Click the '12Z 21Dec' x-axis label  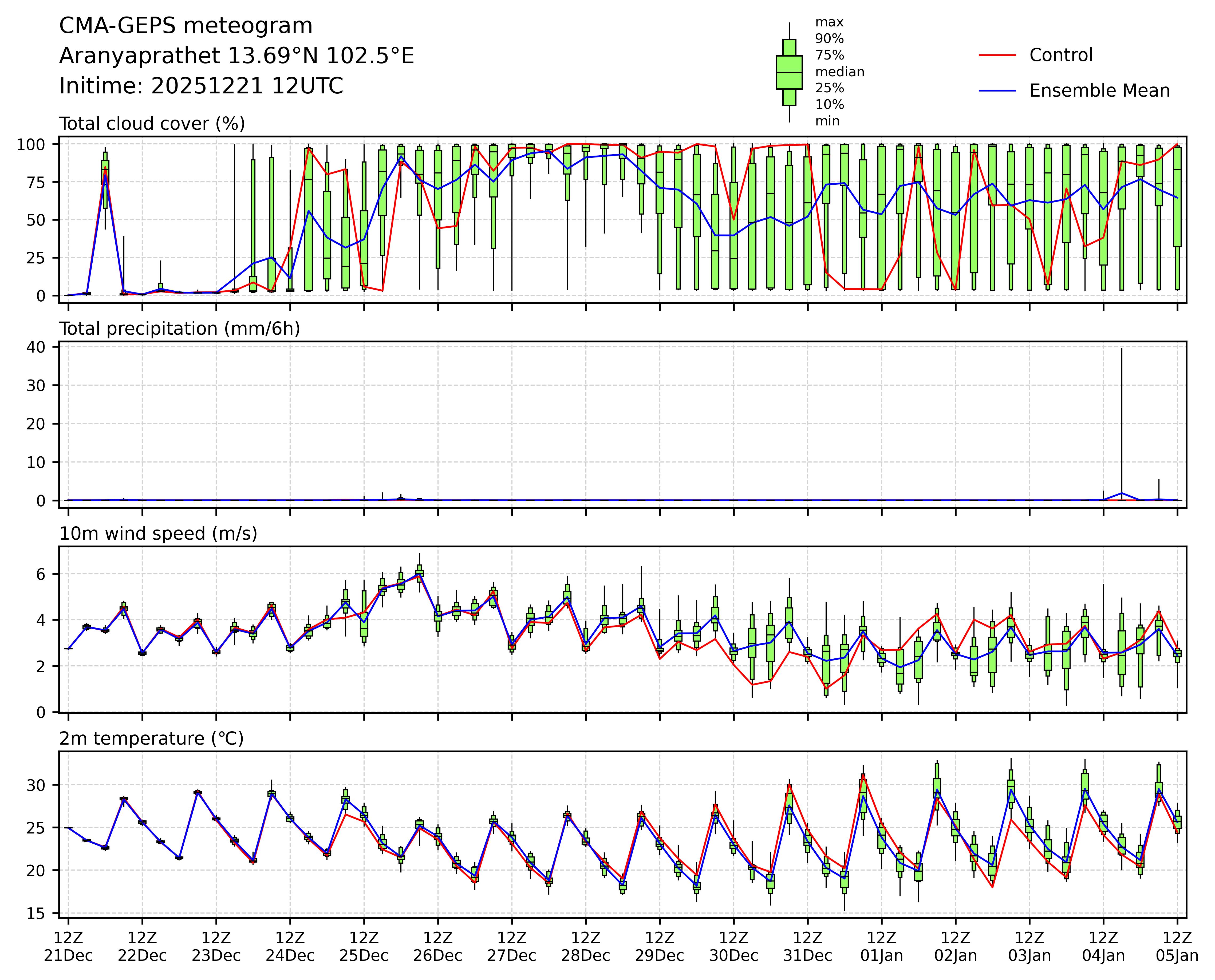68,947
